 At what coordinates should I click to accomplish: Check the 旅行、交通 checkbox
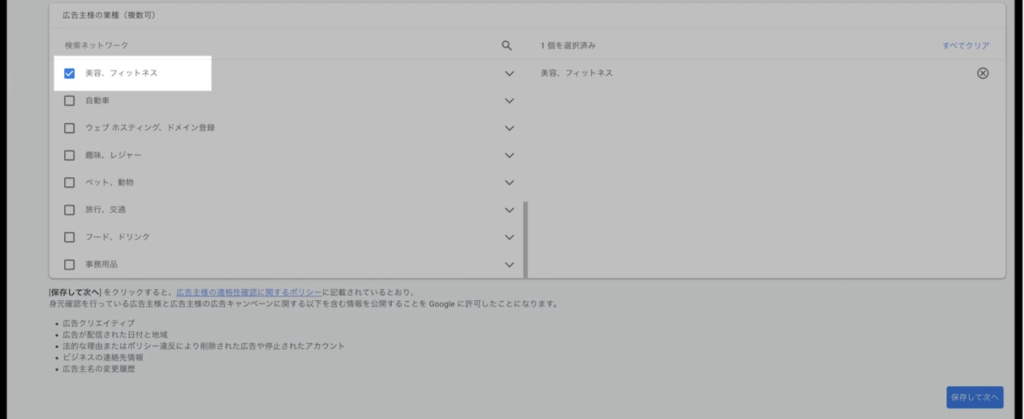[70, 210]
